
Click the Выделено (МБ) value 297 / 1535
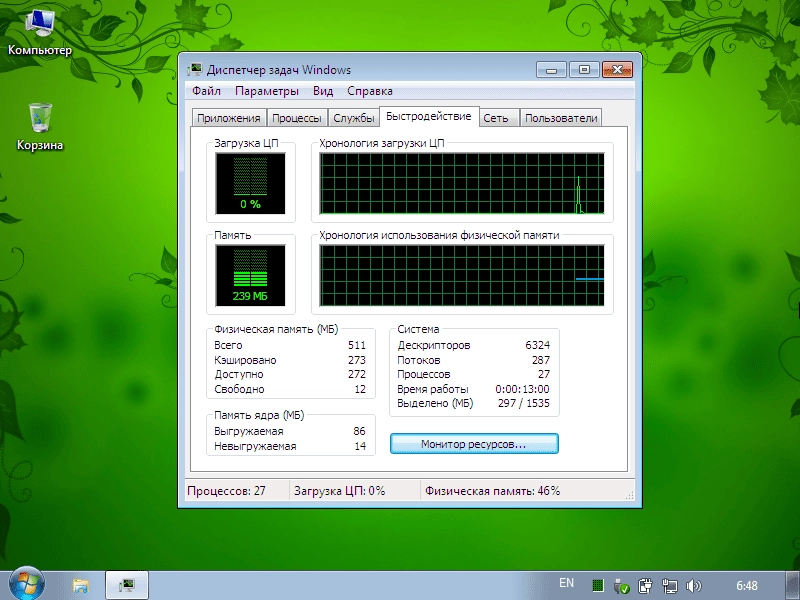point(523,404)
